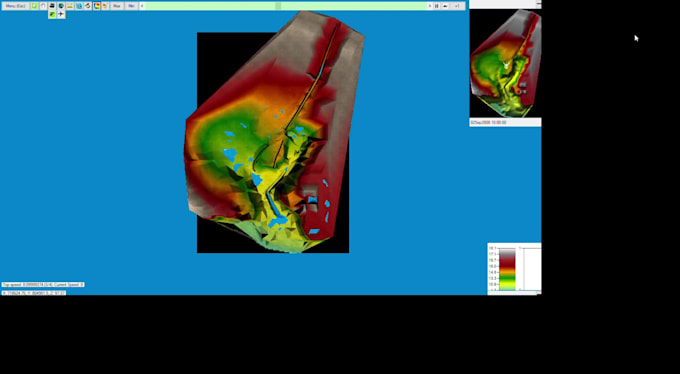Click the icon right of pause button

[x=445, y=6]
